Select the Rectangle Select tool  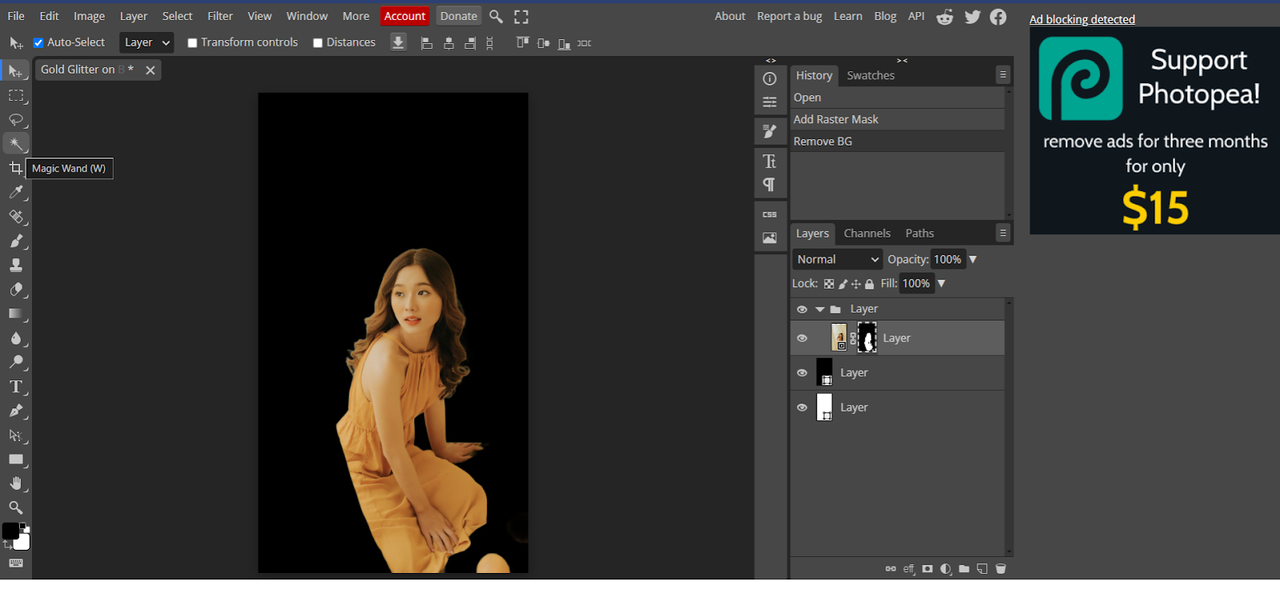tap(16, 96)
